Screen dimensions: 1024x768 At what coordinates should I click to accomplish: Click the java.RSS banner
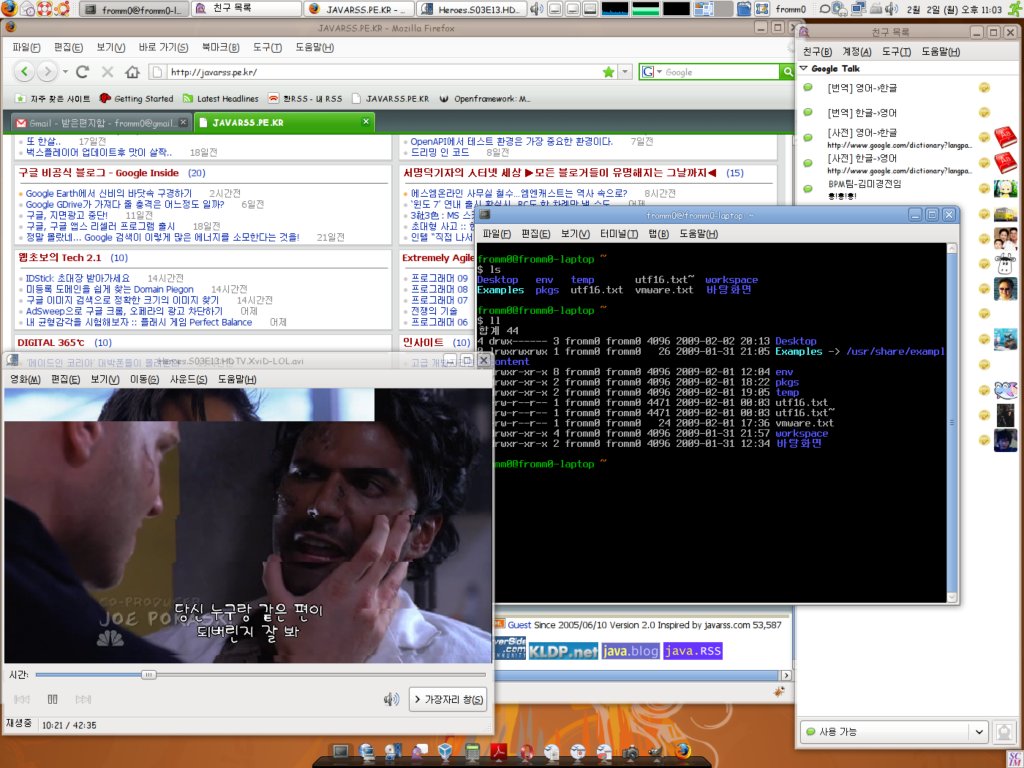coord(693,651)
